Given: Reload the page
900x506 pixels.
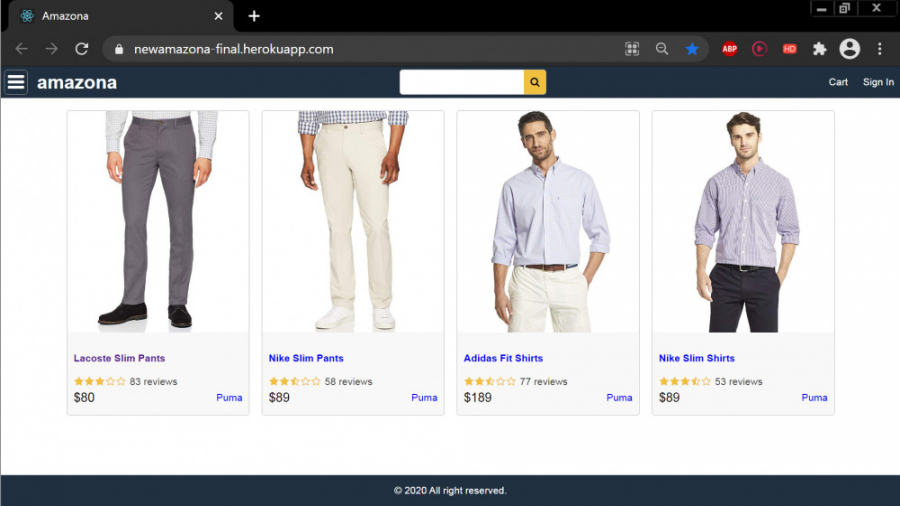Looking at the screenshot, I should pyautogui.click(x=82, y=49).
